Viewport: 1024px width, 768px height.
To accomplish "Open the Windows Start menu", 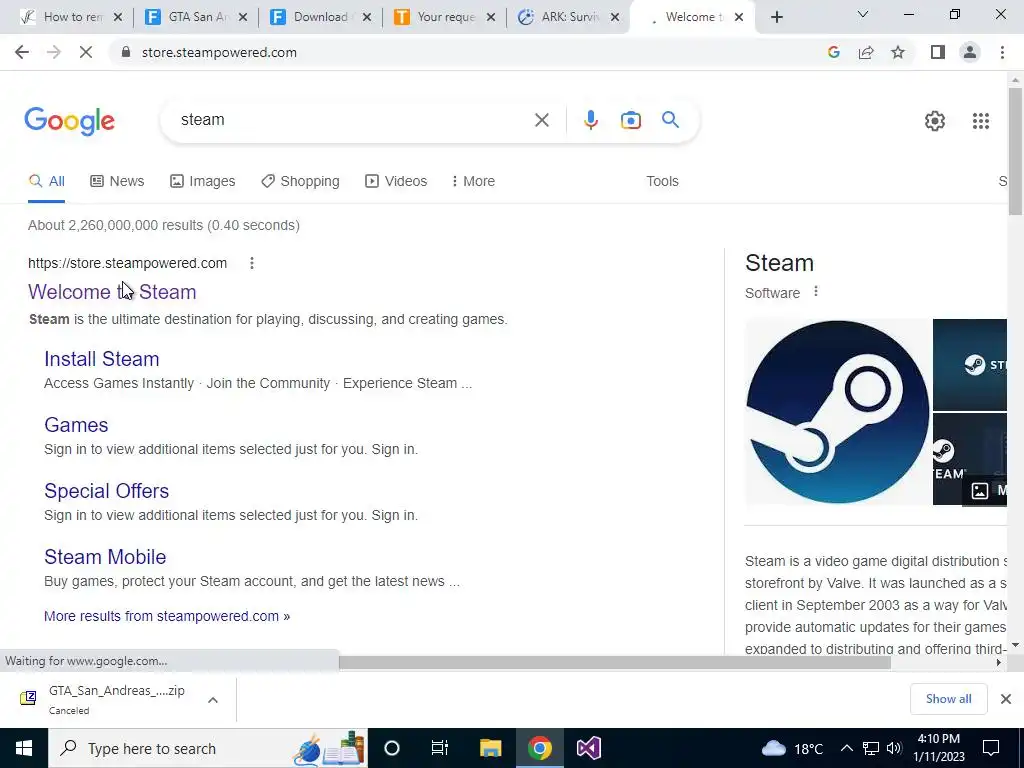I will tap(24, 748).
